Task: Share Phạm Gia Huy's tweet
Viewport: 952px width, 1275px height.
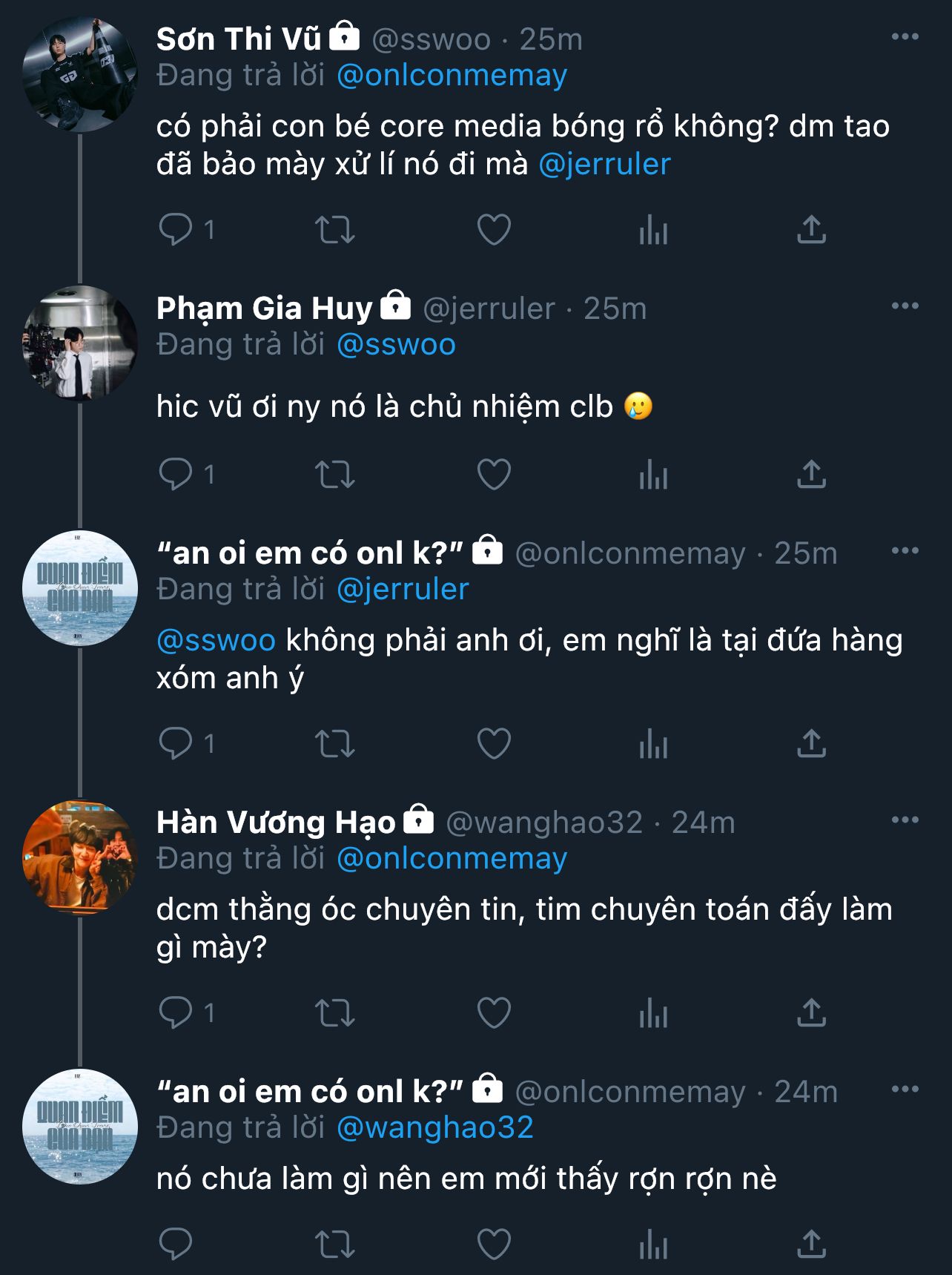Action: 811,475
